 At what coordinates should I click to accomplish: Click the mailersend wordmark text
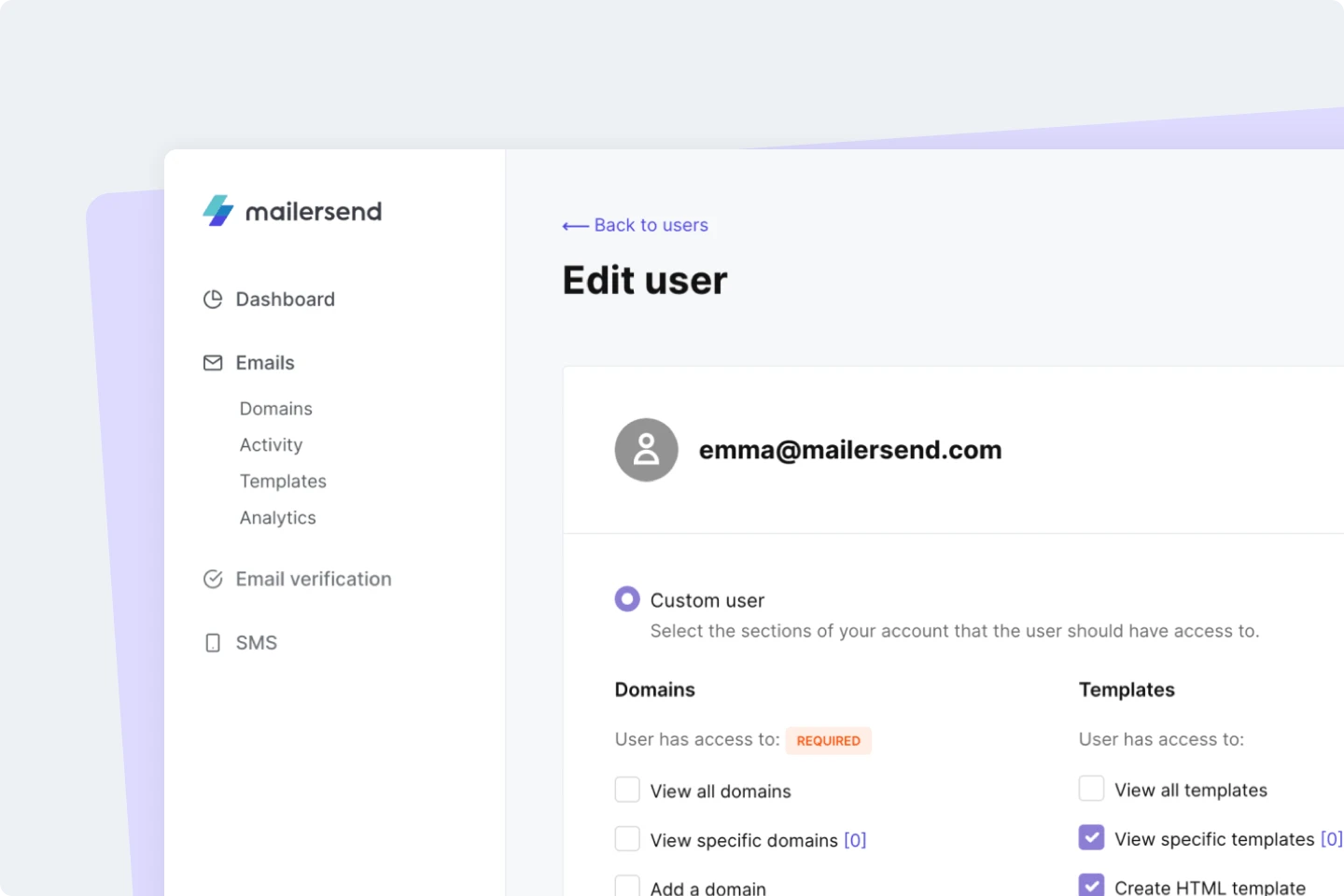pyautogui.click(x=314, y=212)
